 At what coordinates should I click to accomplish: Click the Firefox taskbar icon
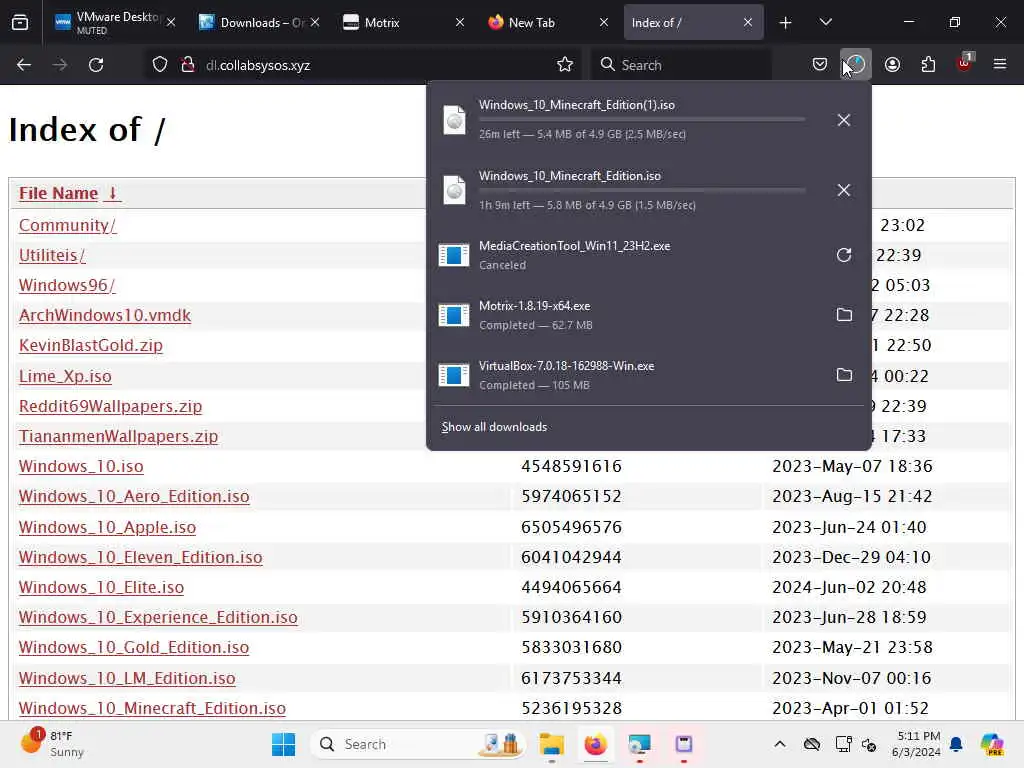tap(595, 744)
